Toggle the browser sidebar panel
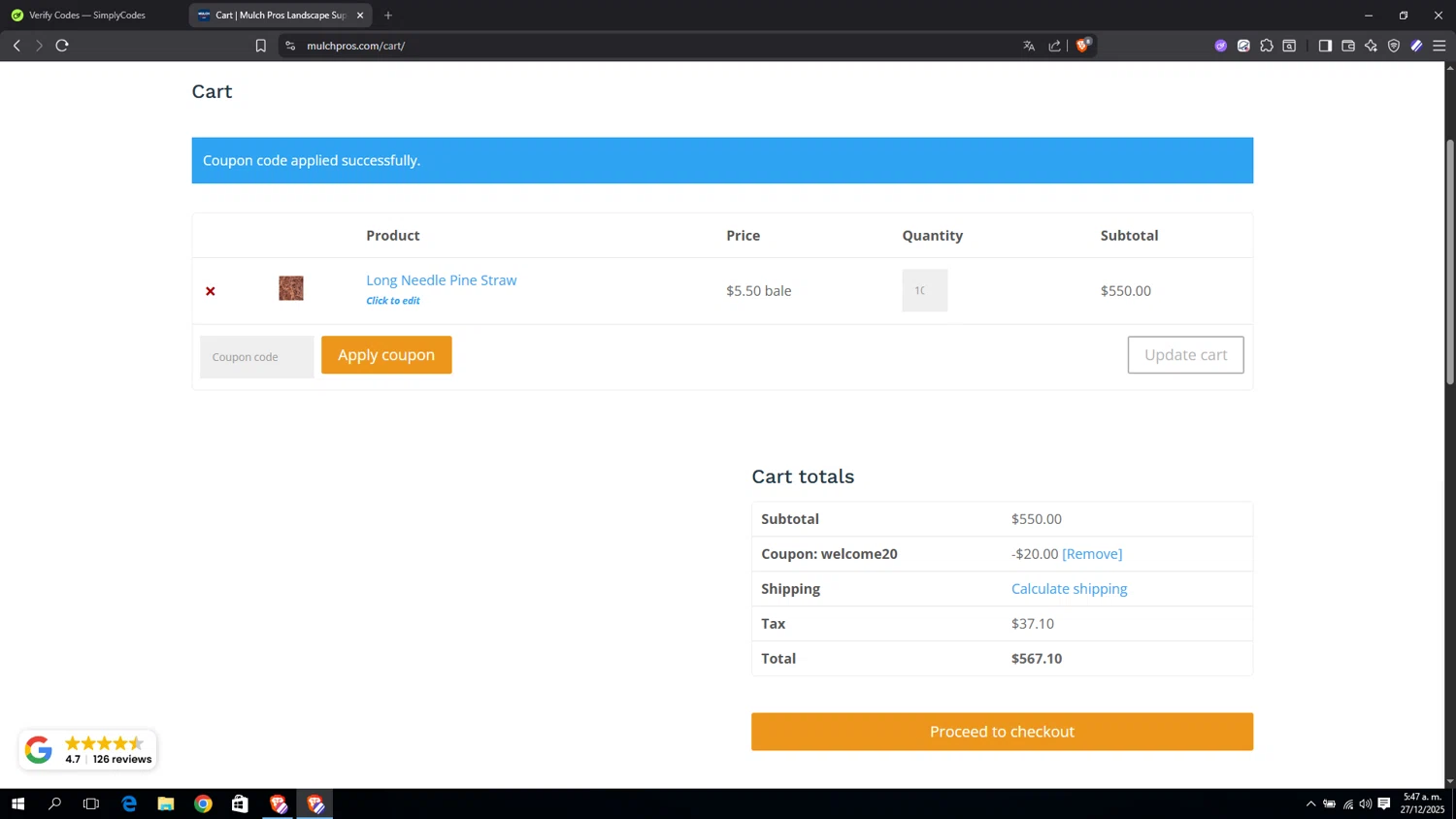 pyautogui.click(x=1325, y=46)
